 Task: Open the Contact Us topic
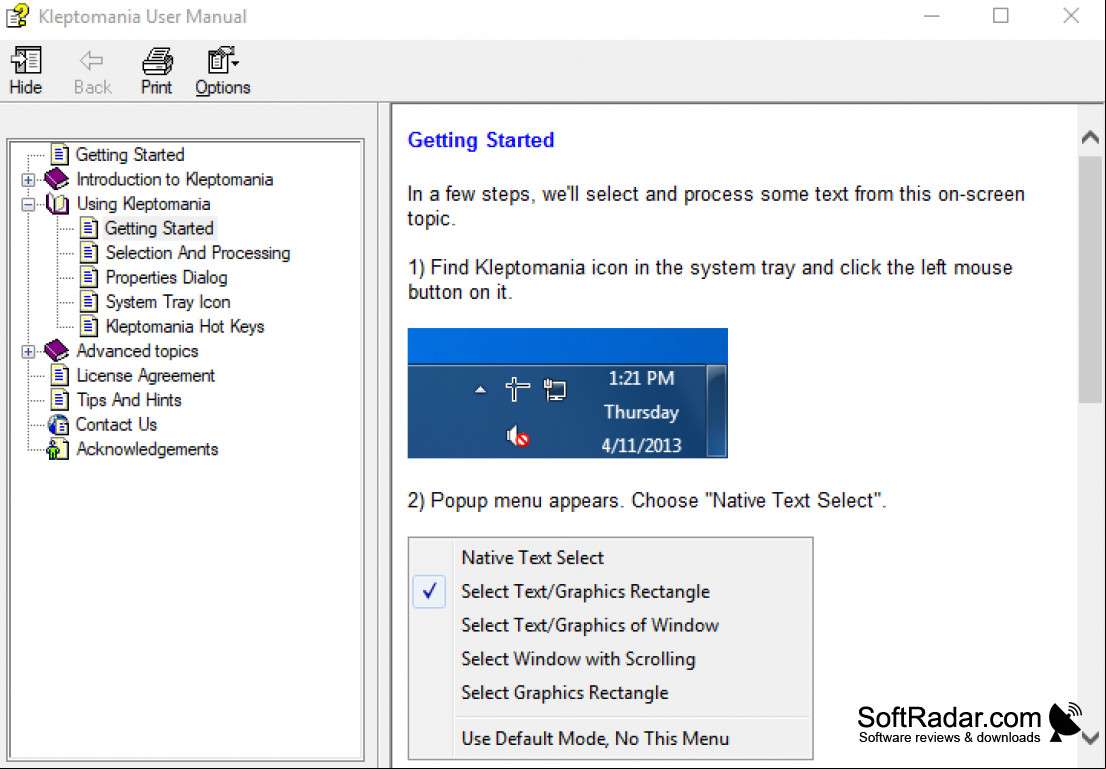coord(116,425)
